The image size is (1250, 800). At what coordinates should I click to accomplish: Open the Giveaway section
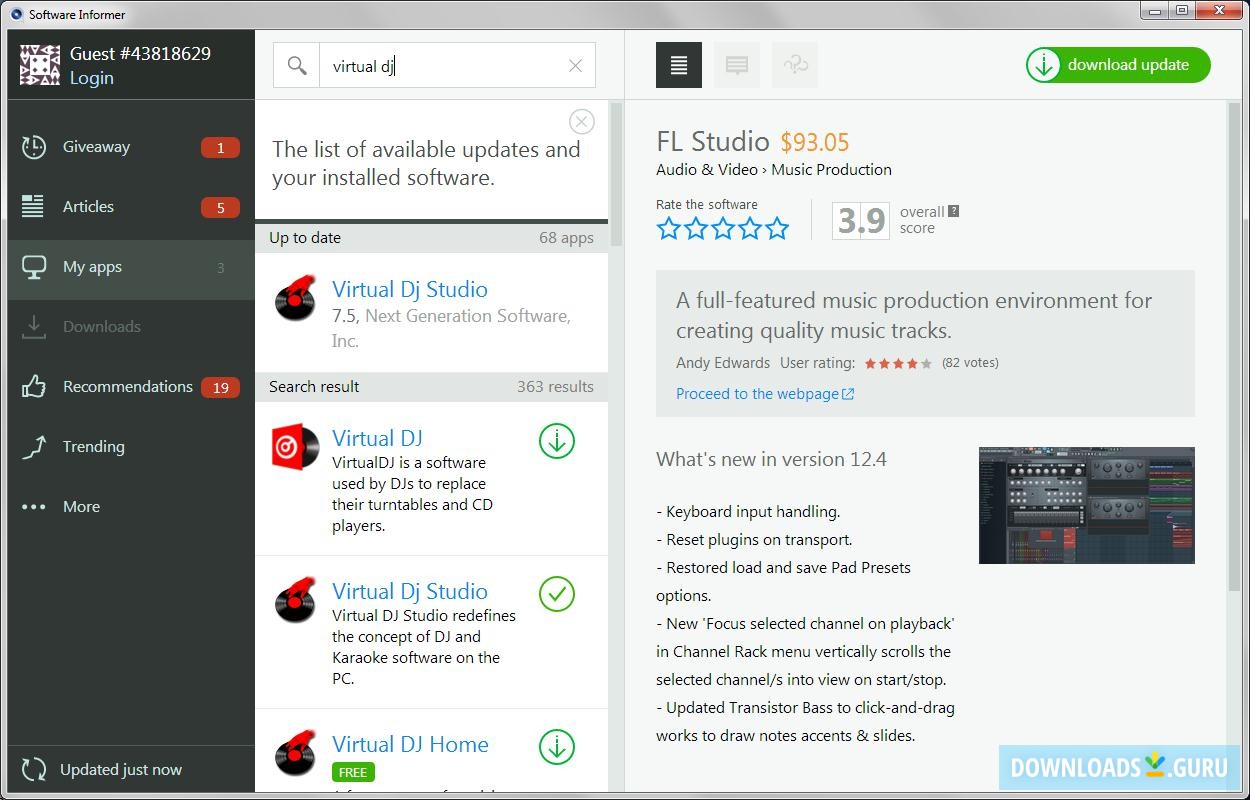pyautogui.click(x=131, y=147)
